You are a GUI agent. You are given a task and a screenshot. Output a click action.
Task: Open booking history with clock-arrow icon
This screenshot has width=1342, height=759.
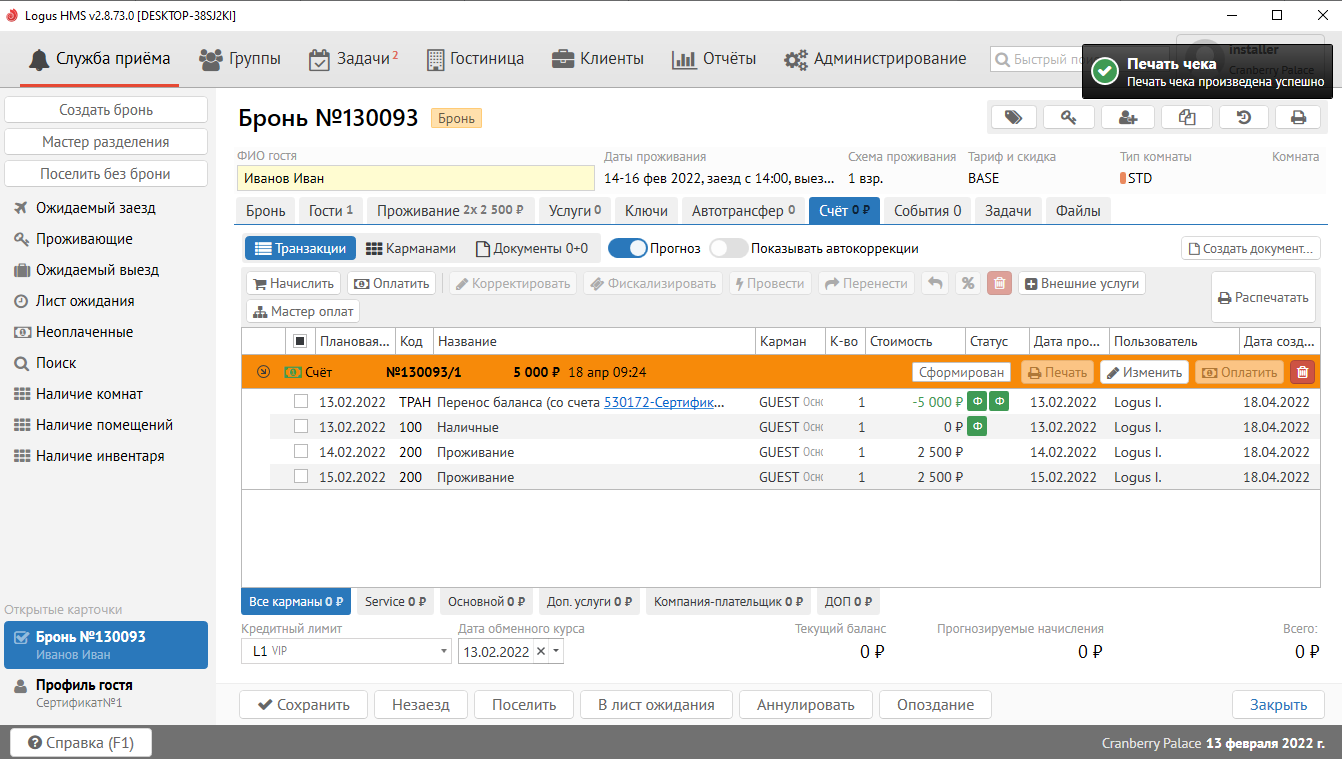[x=1243, y=117]
